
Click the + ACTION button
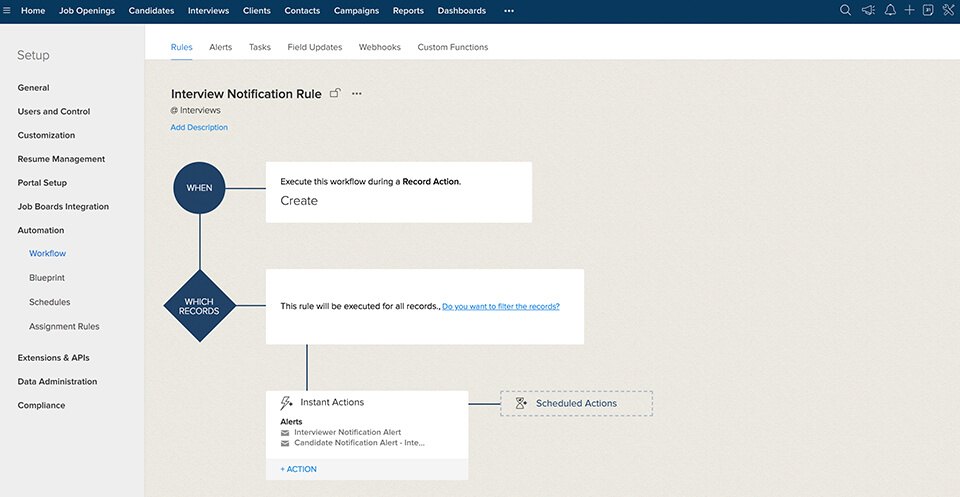[299, 469]
